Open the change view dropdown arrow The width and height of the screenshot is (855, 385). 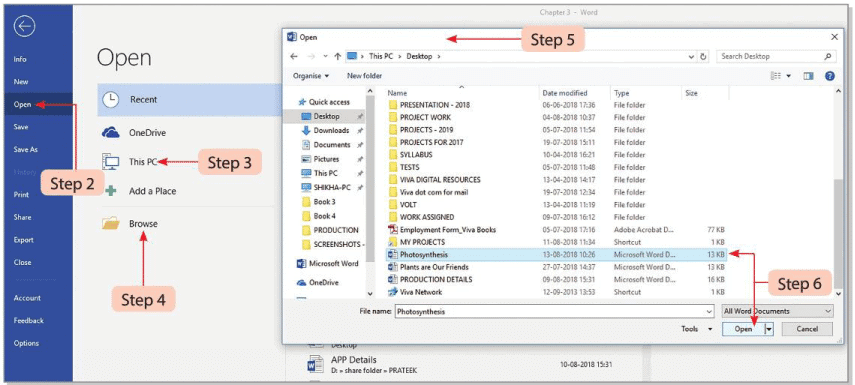pyautogui.click(x=789, y=76)
